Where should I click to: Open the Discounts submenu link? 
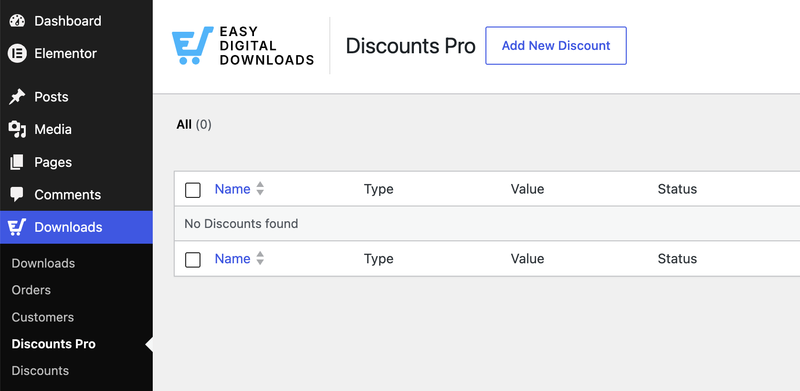(40, 371)
